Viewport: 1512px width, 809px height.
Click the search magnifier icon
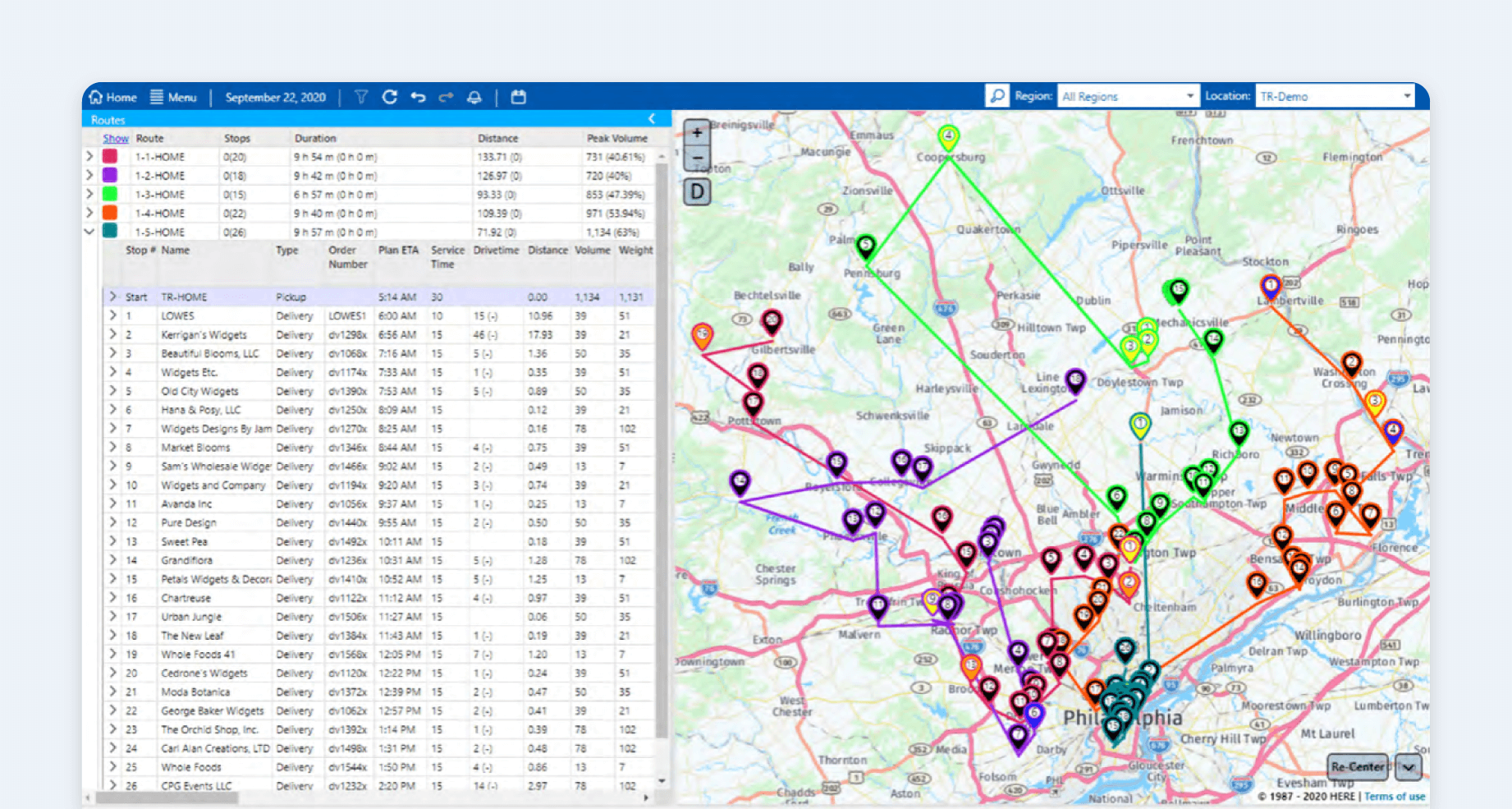coord(997,95)
